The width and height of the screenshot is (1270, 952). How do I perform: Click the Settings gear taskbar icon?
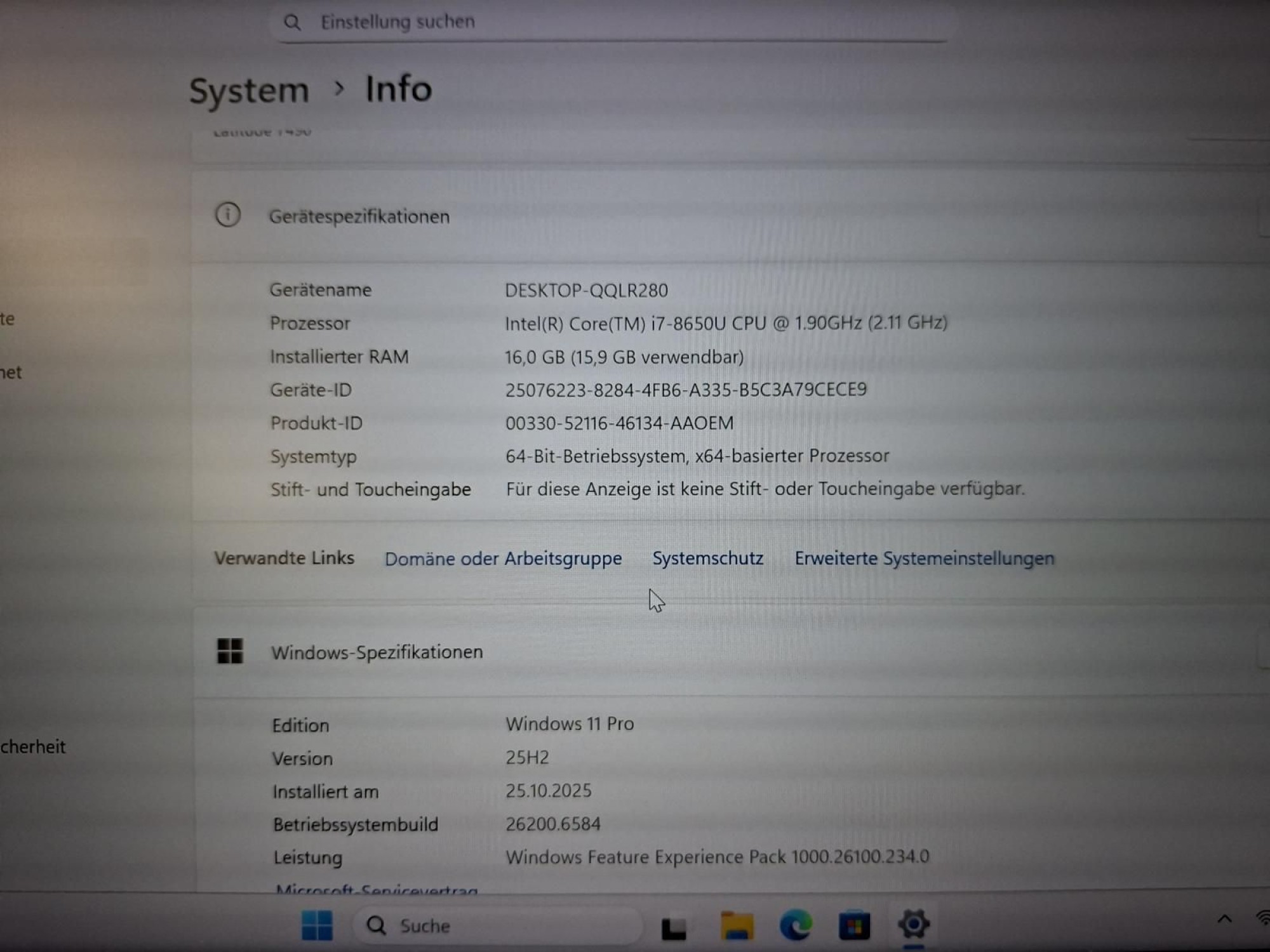click(x=913, y=924)
